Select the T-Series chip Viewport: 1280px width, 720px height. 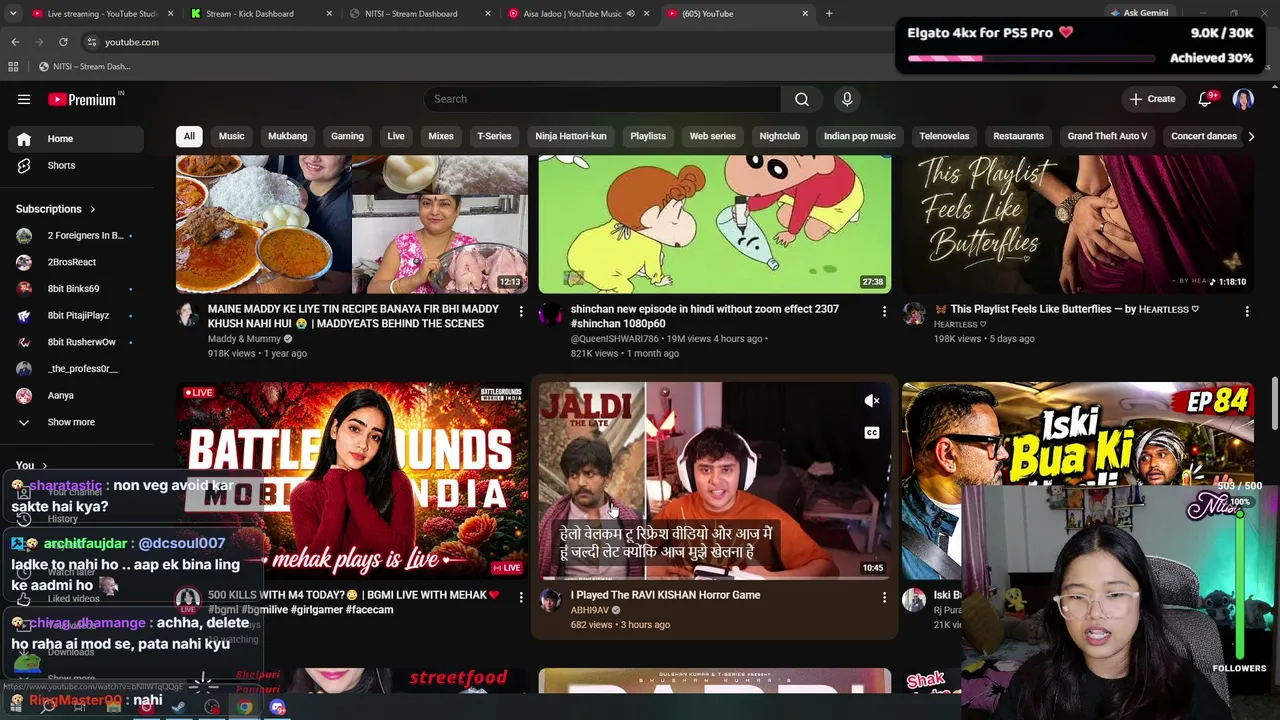point(494,136)
